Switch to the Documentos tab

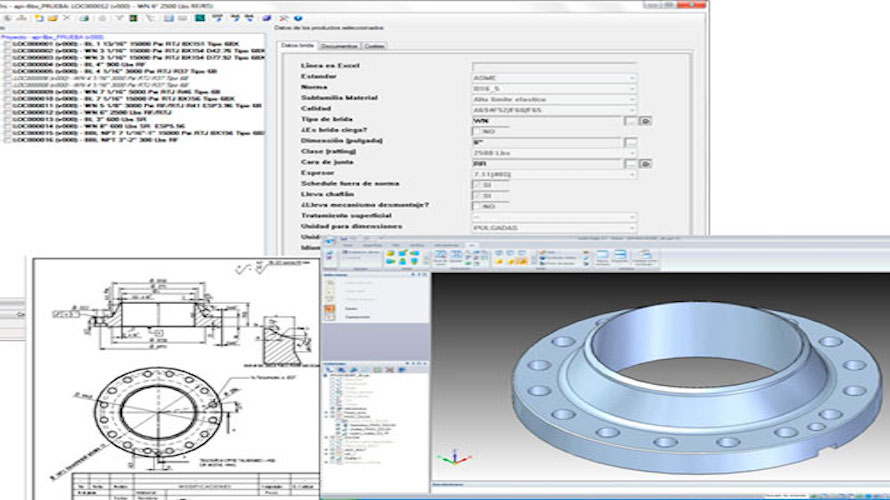[x=341, y=46]
